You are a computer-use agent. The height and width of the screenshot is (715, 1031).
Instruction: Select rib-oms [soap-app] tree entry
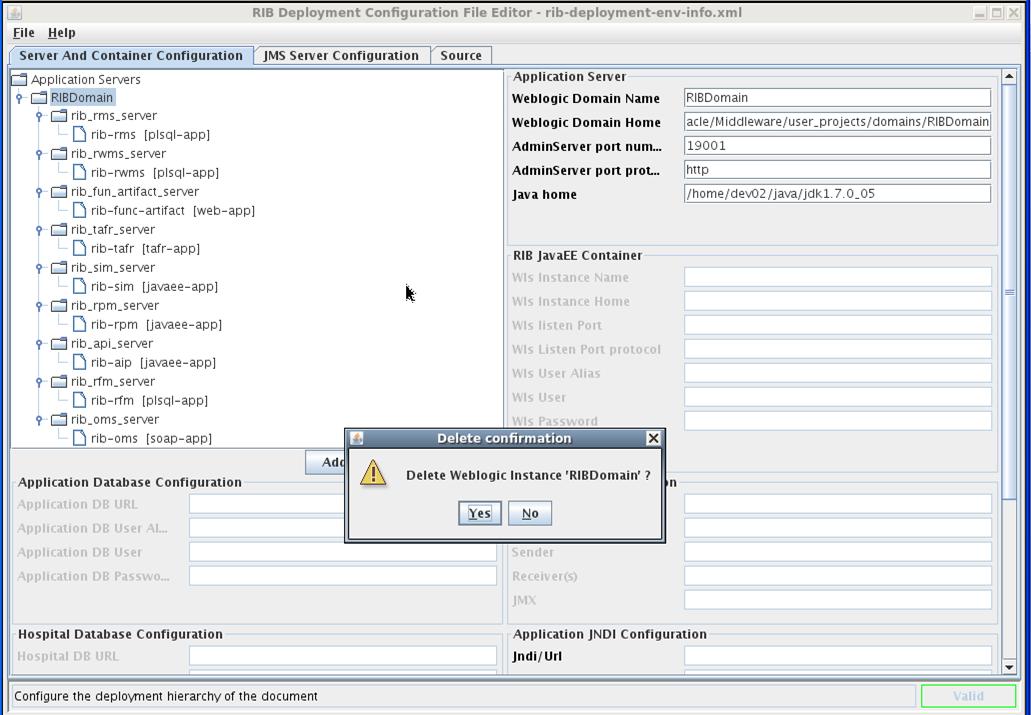click(x=151, y=438)
